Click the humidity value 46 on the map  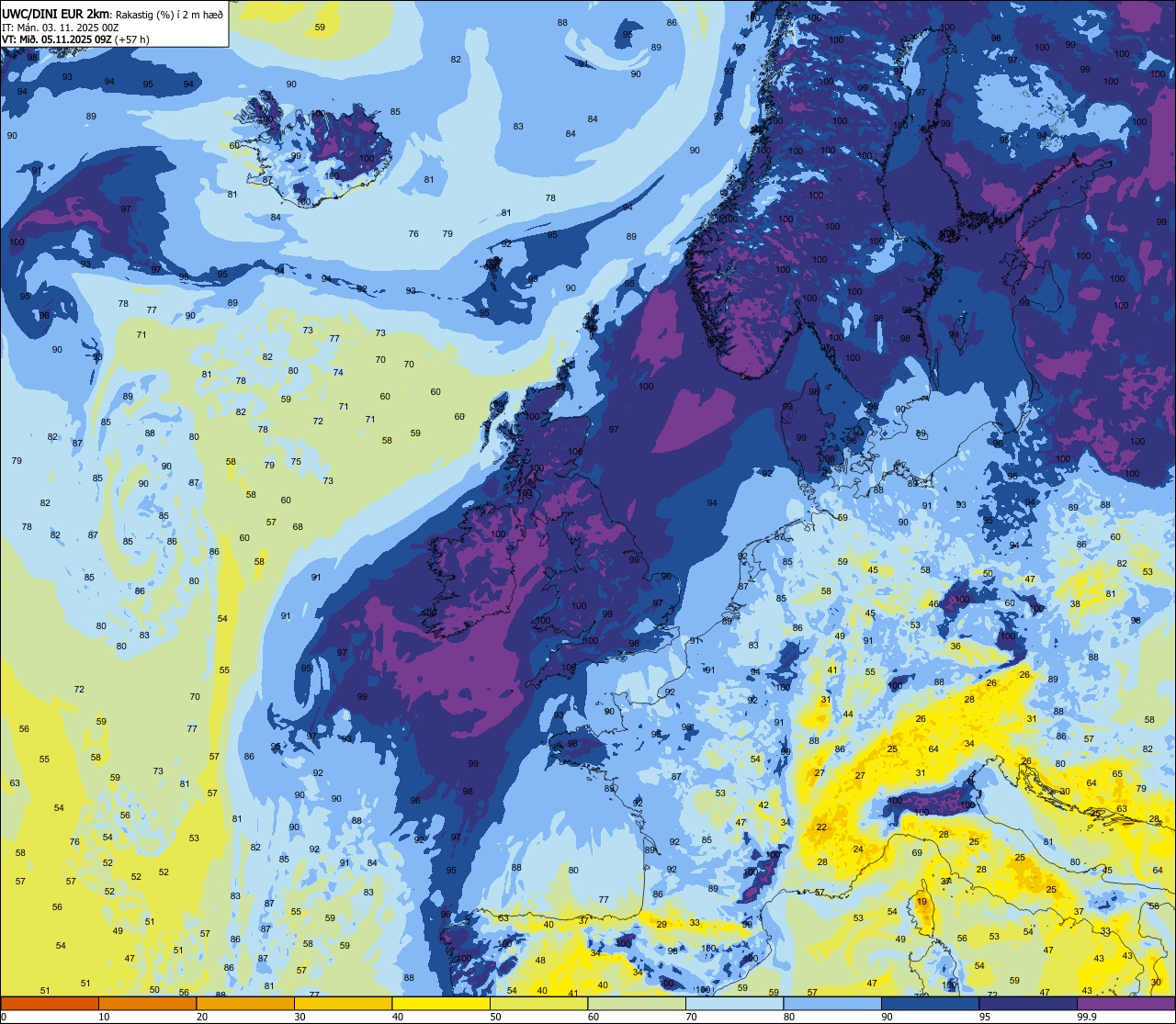tap(933, 604)
